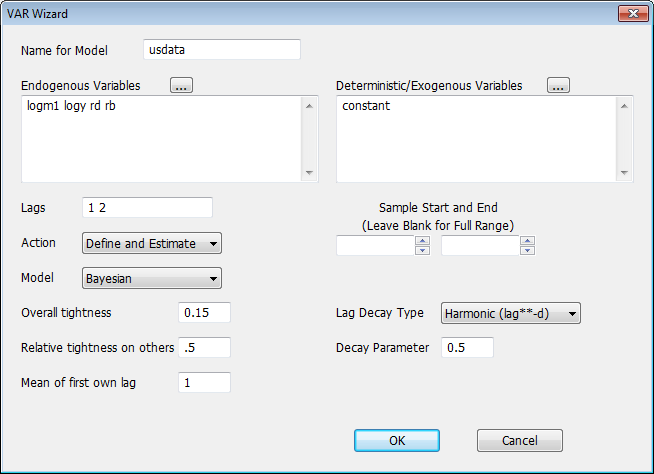Click the Overall tightness field
Image resolution: width=654 pixels, height=474 pixels.
coord(204,313)
